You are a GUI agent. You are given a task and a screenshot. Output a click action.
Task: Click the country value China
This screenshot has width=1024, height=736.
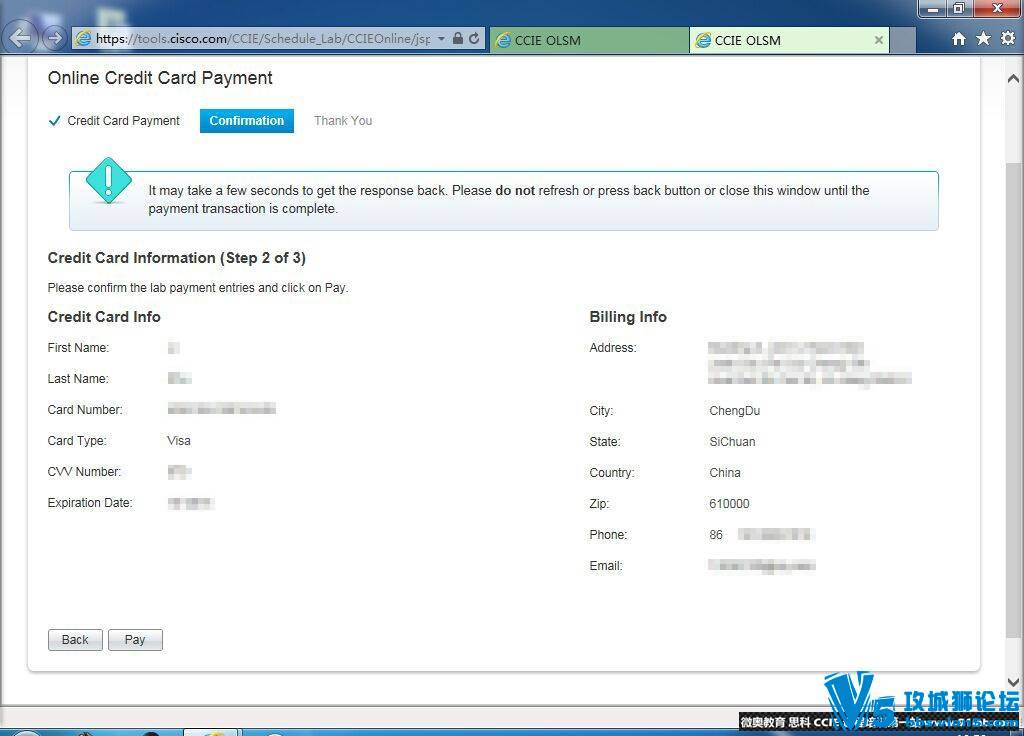point(725,473)
